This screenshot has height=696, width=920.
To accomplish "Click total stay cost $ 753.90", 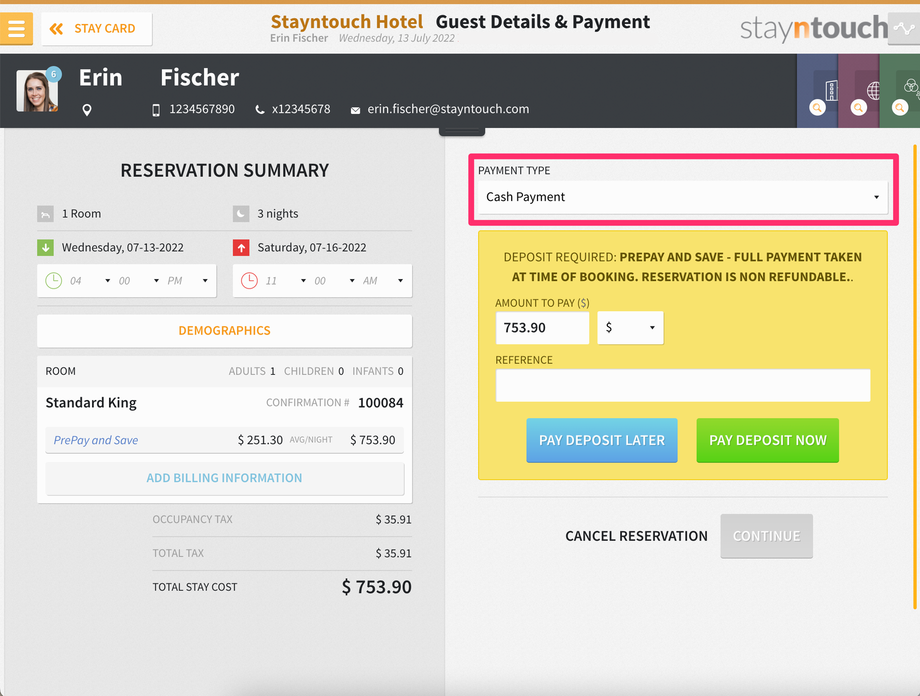I will pyautogui.click(x=377, y=587).
